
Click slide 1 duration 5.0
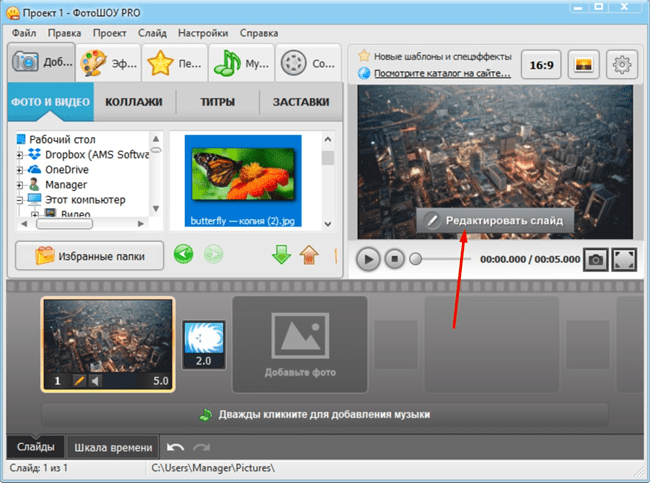161,381
